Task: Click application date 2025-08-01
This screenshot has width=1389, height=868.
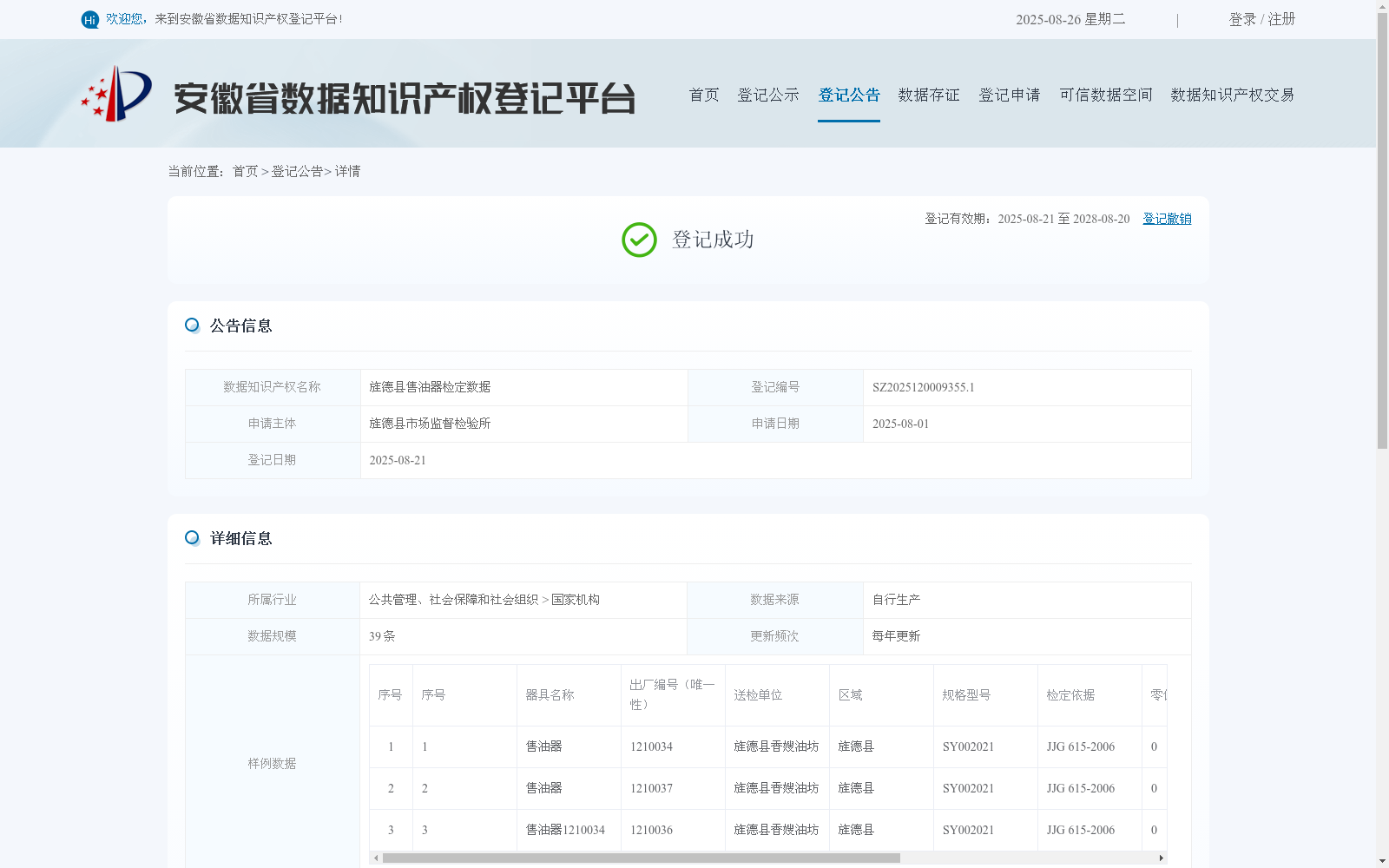Action: point(900,424)
